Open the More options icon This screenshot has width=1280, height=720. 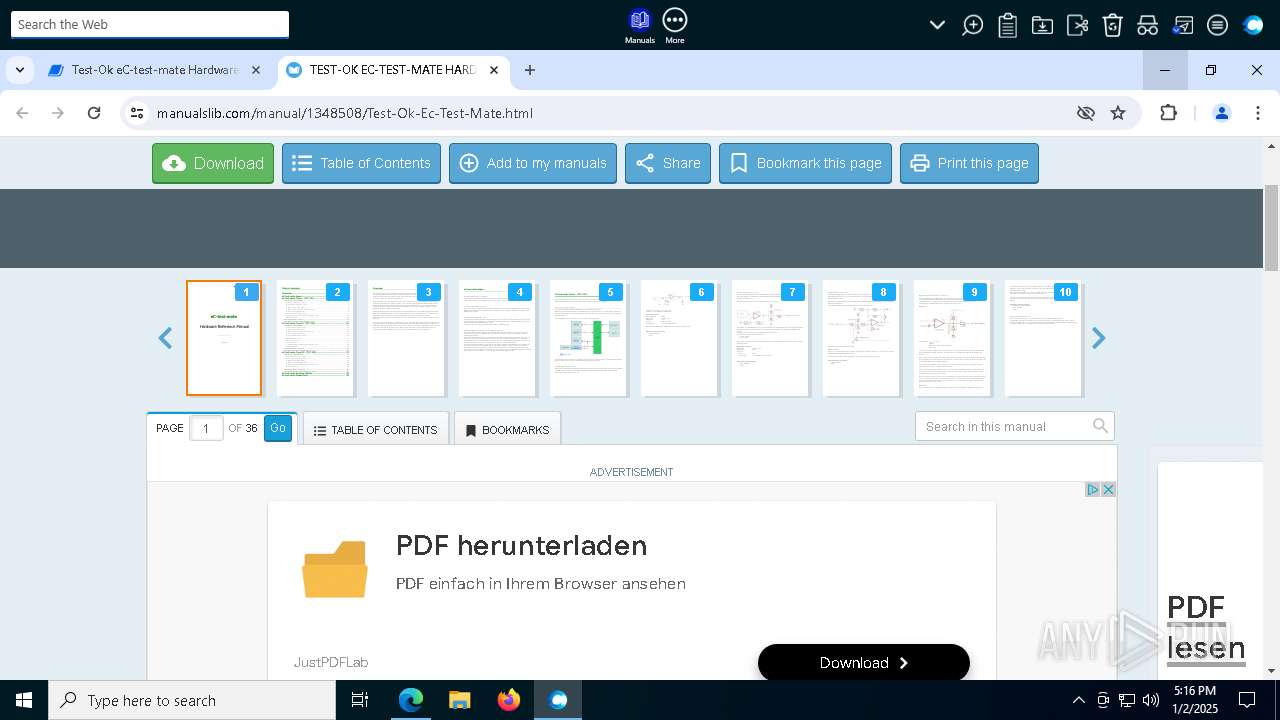675,26
